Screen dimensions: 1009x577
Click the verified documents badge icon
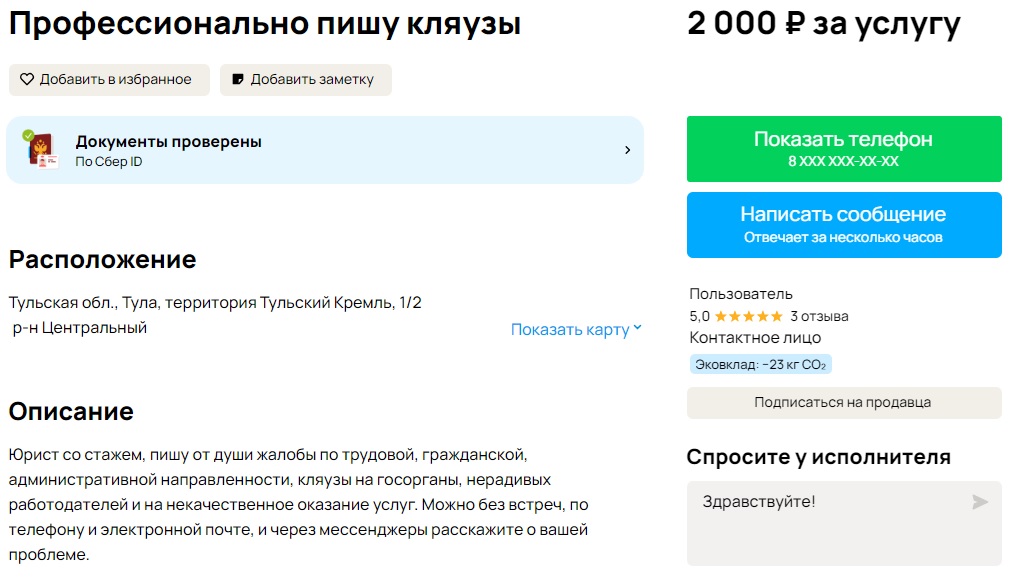click(40, 148)
